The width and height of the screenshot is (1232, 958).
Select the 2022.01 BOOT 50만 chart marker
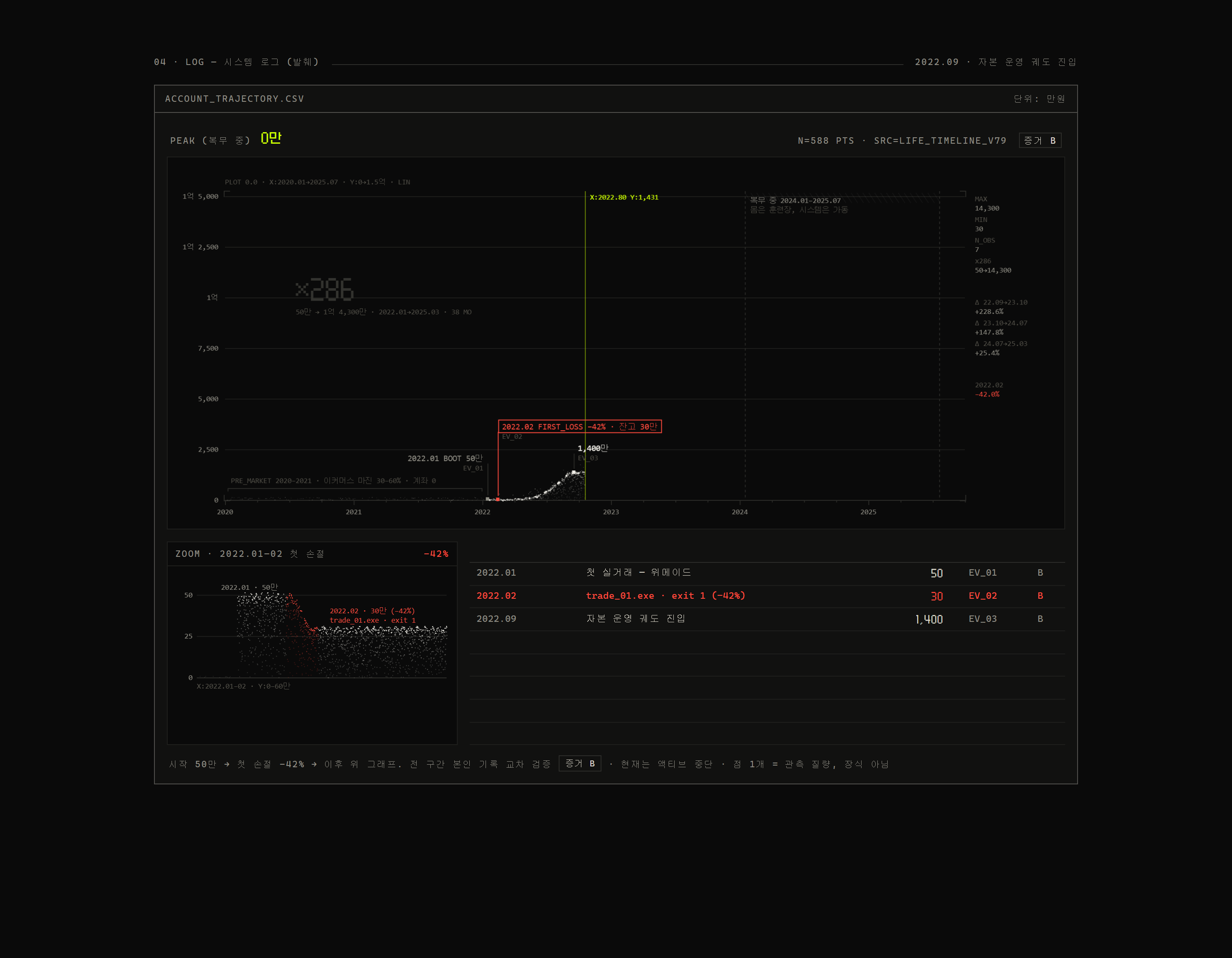point(445,458)
